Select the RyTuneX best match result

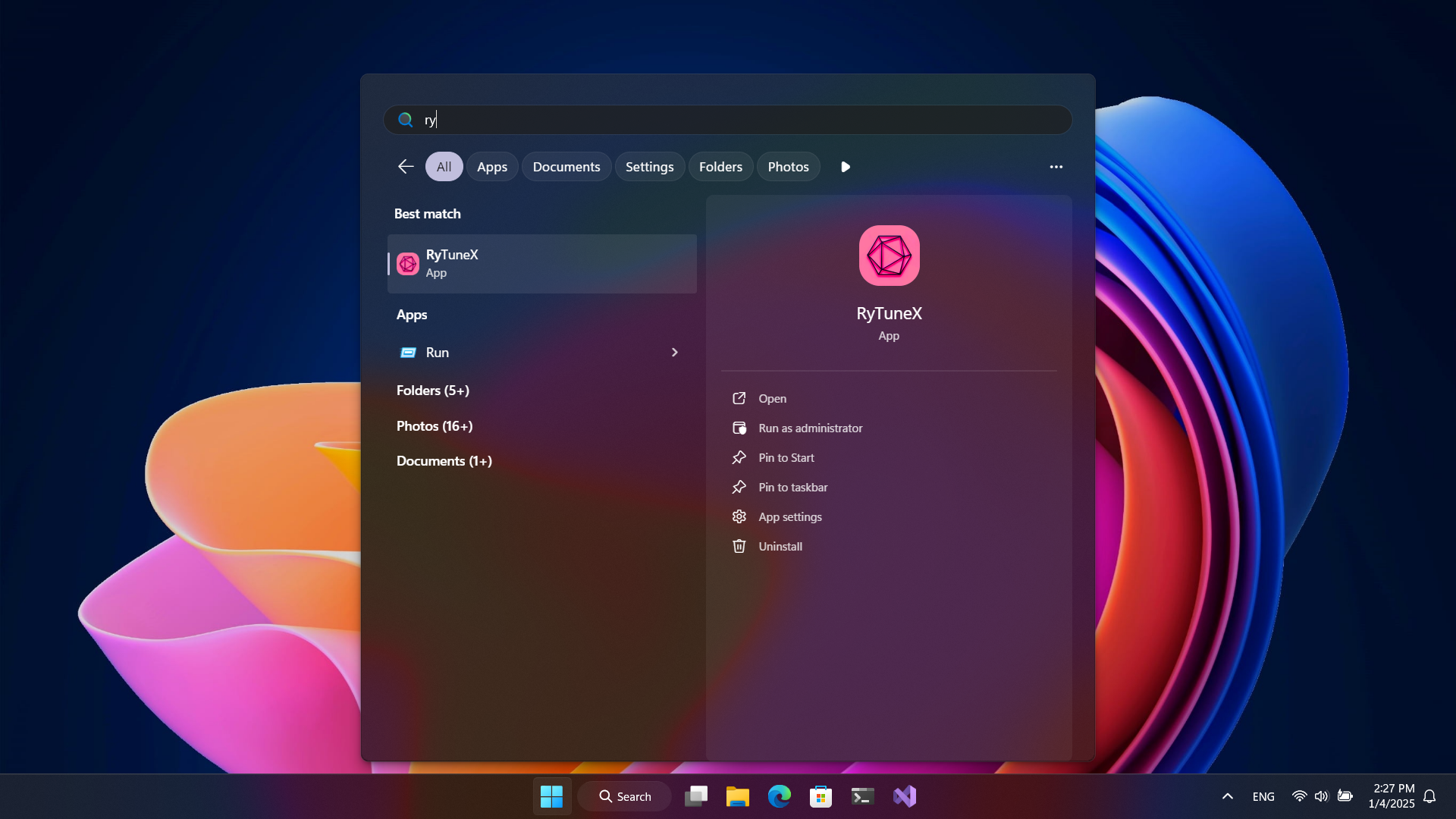click(x=542, y=264)
